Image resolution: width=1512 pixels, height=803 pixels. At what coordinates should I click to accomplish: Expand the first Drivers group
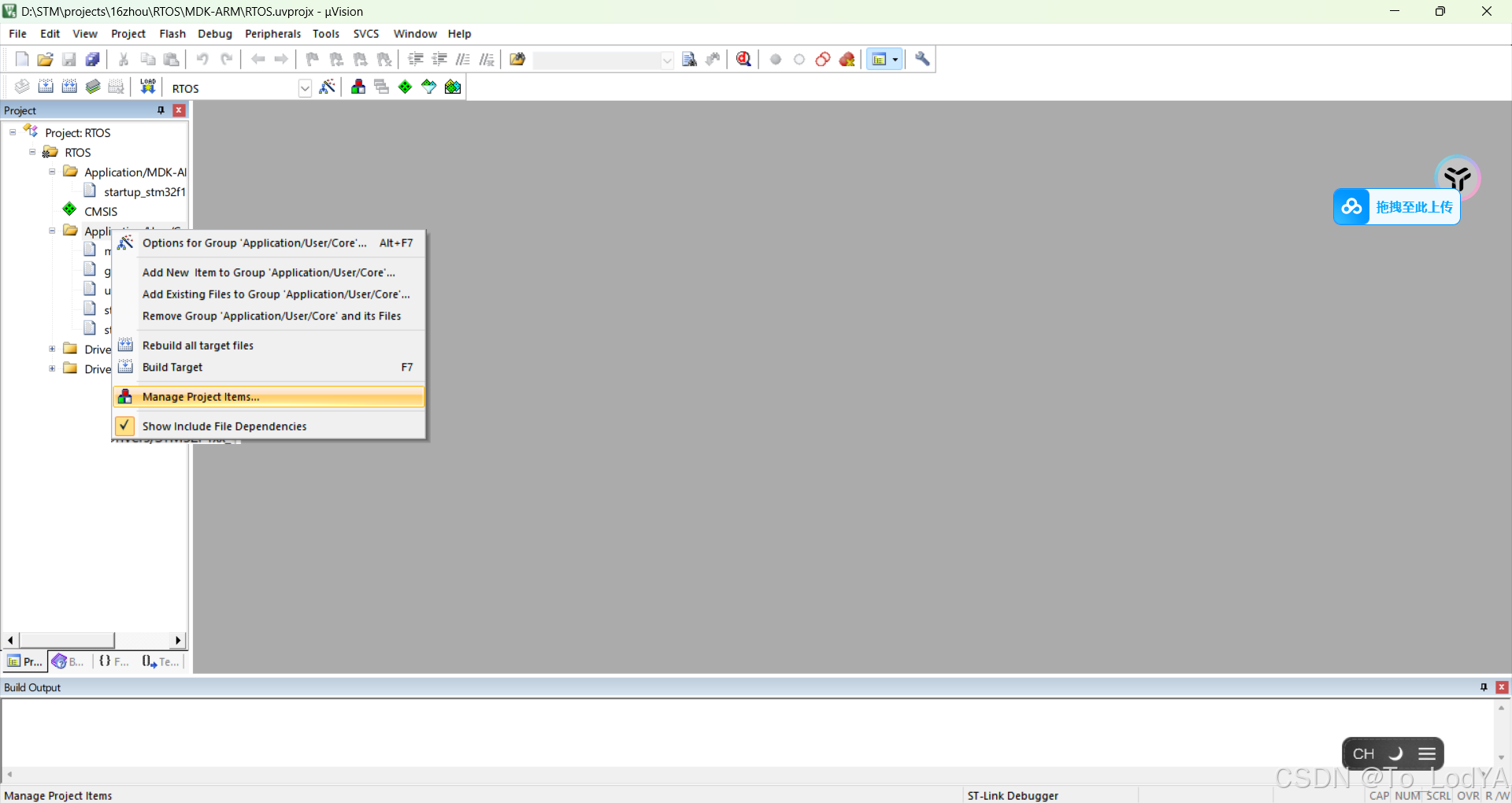[x=52, y=349]
